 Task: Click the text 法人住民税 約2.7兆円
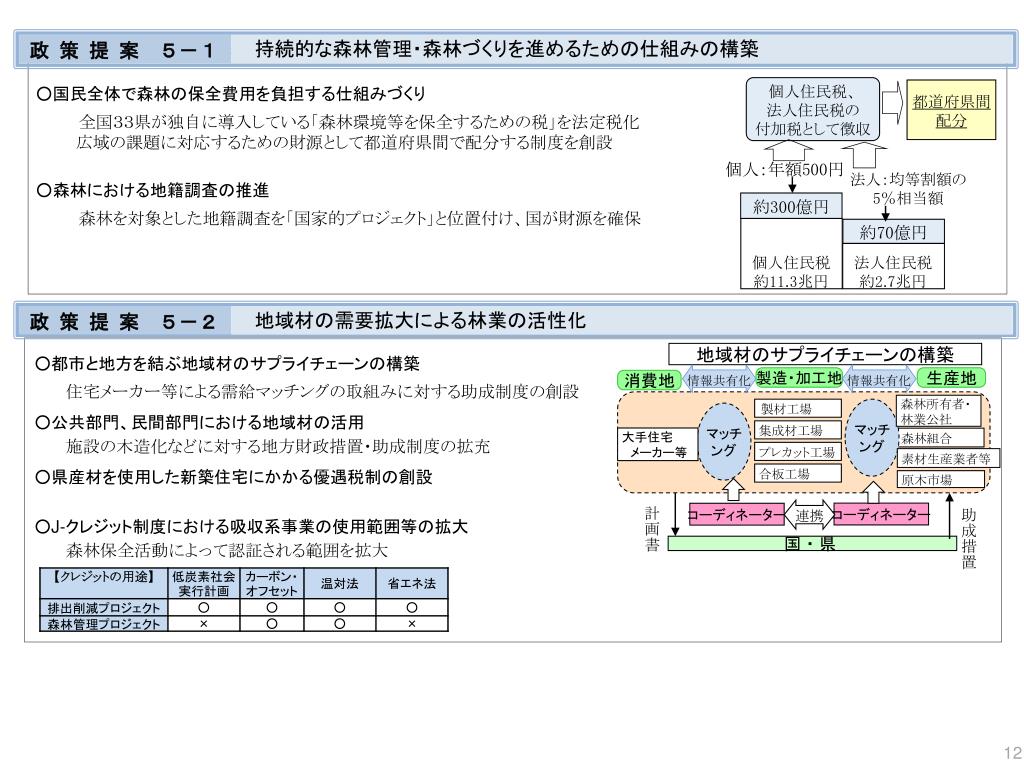893,272
